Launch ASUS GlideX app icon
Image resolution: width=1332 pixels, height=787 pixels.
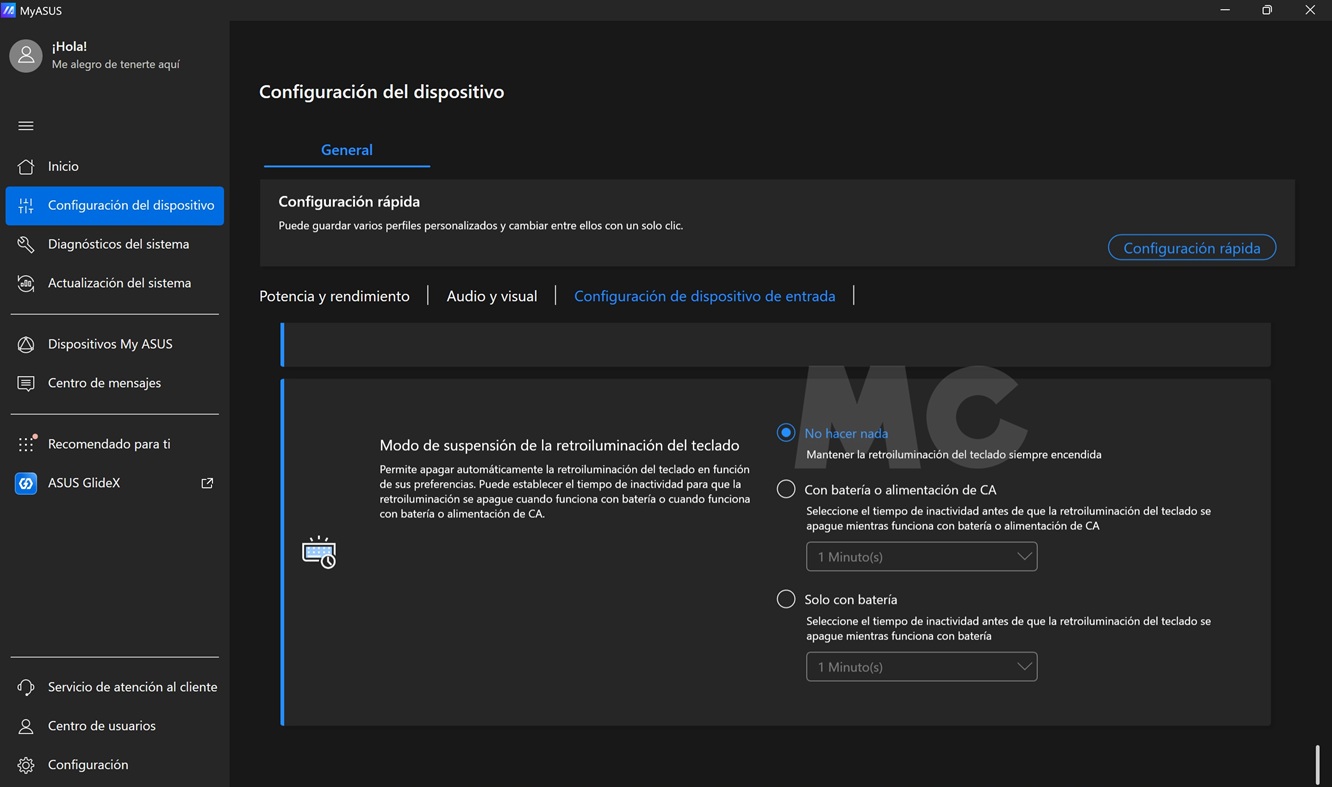pos(26,484)
